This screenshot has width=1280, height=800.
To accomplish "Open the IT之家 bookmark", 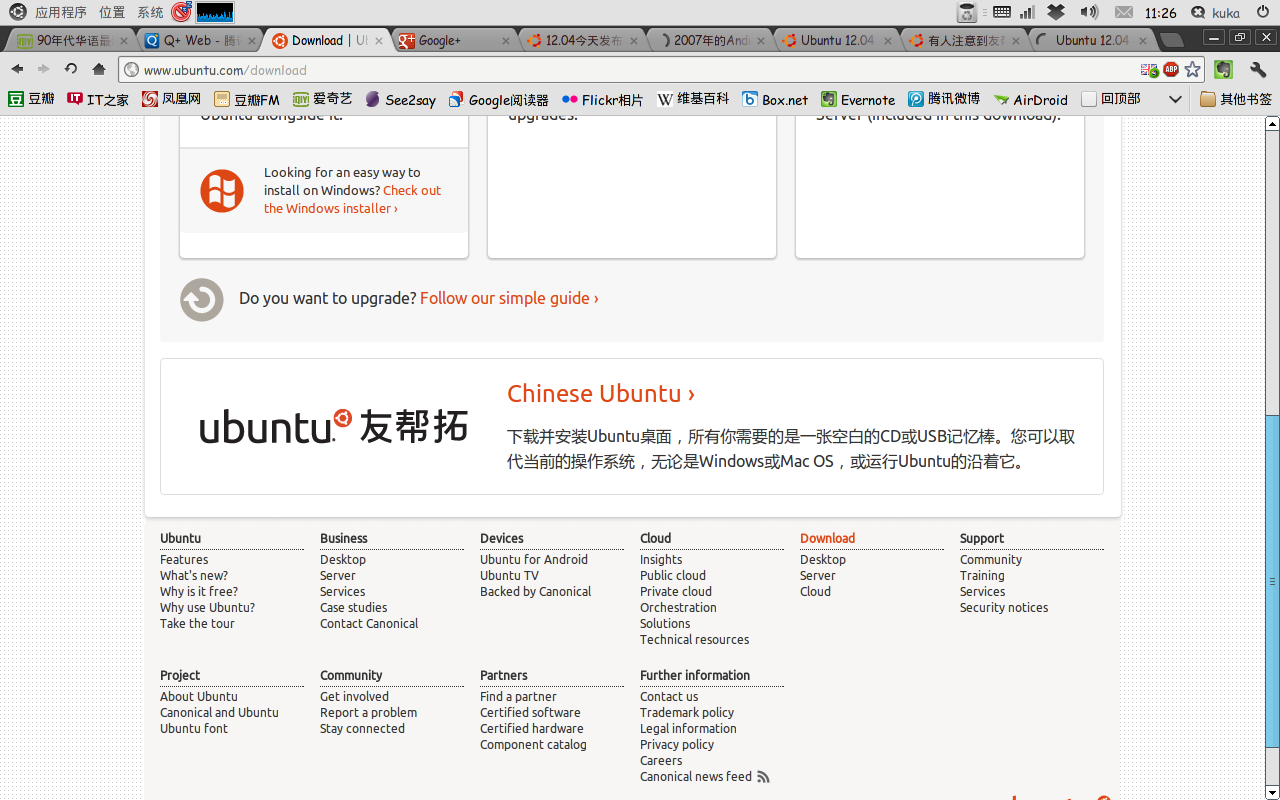I will [x=98, y=99].
